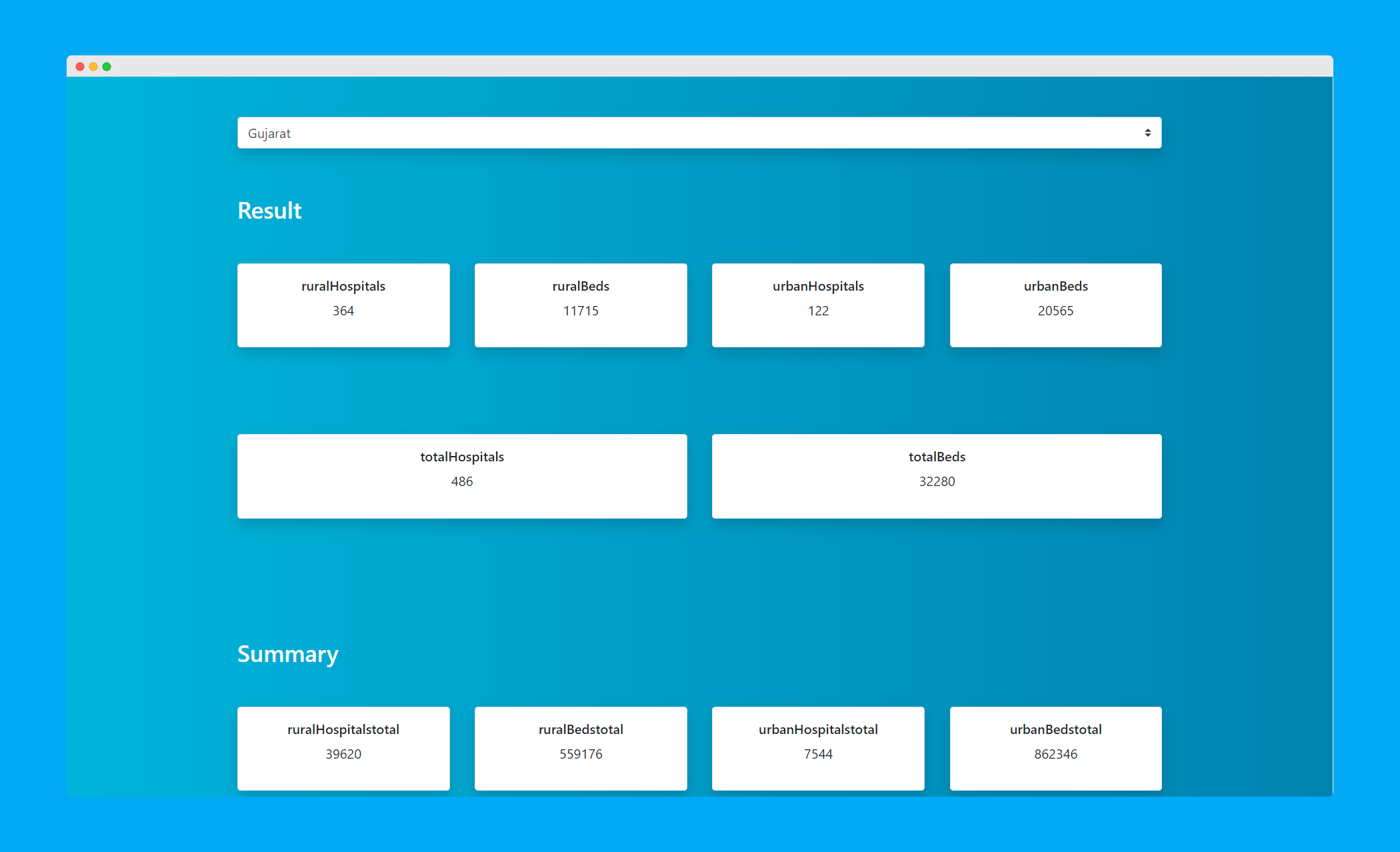This screenshot has height=852, width=1400.
Task: Select the ruralBeds card
Action: tap(581, 305)
